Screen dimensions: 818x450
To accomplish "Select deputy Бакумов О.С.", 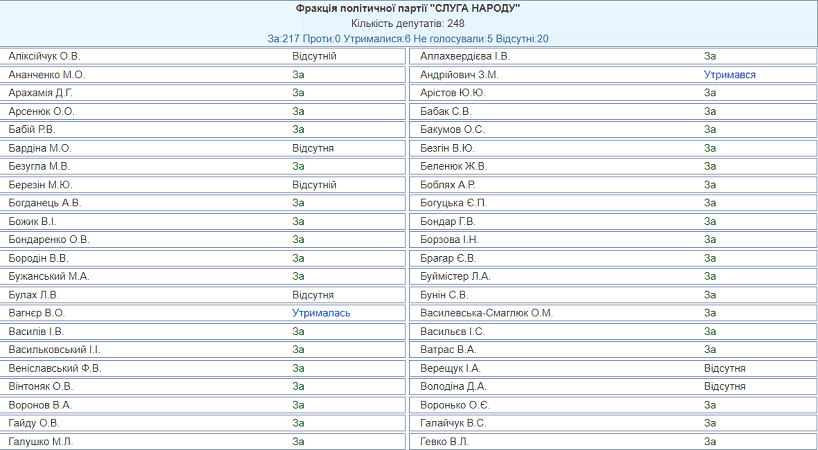I will coord(452,129).
